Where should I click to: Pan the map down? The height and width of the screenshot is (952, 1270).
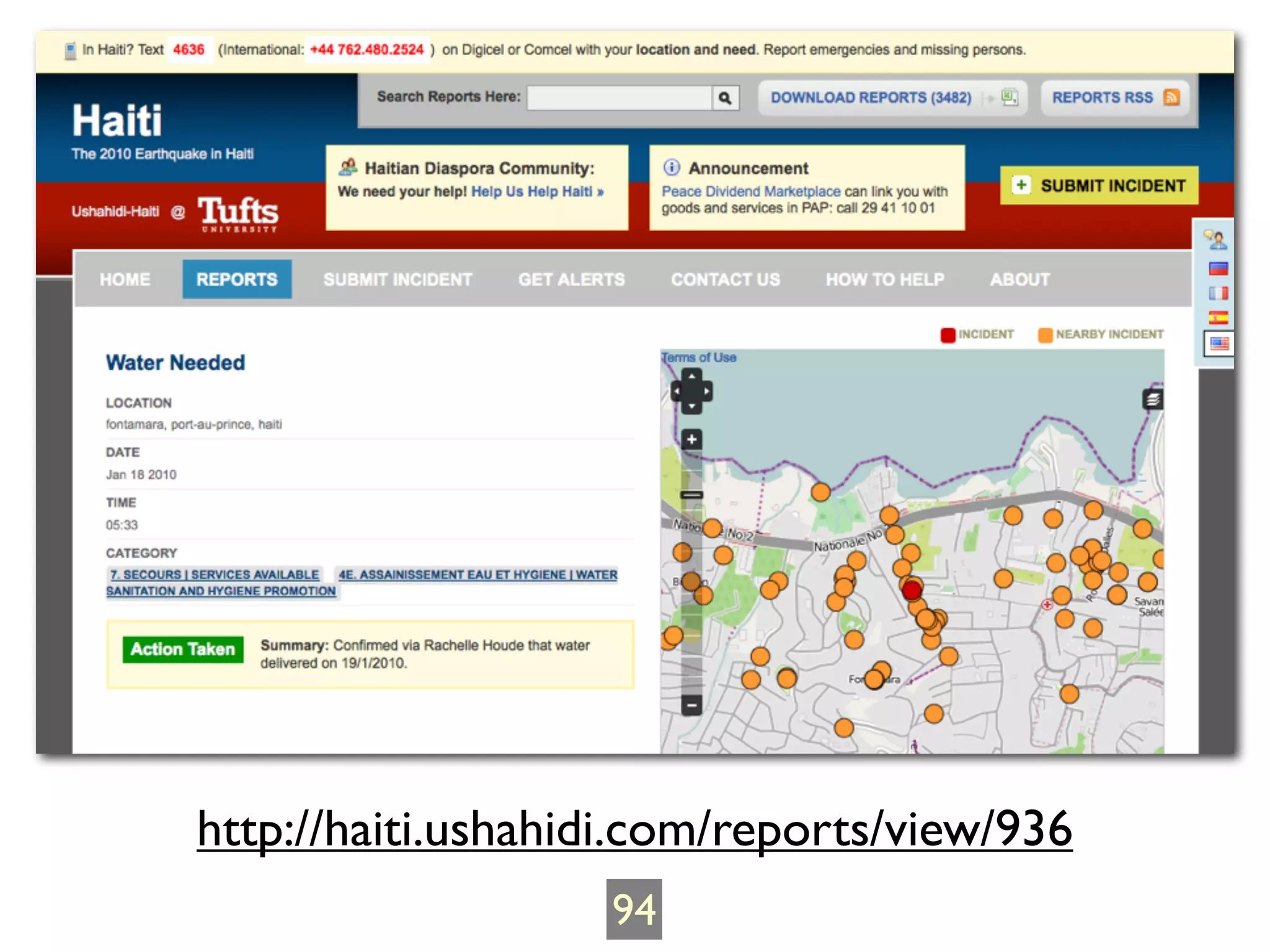pyautogui.click(x=691, y=407)
